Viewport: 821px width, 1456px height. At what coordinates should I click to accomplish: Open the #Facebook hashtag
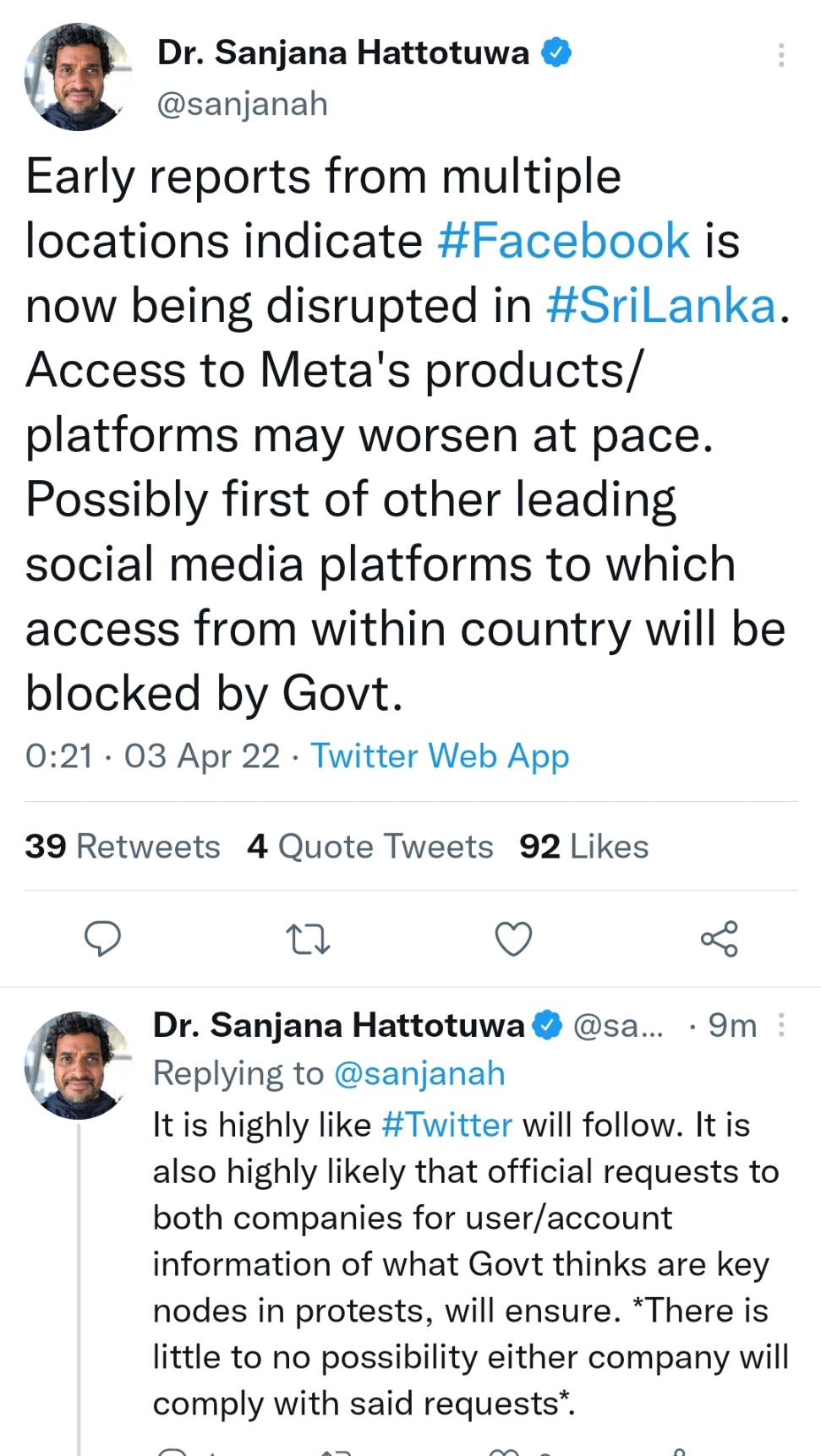(564, 241)
